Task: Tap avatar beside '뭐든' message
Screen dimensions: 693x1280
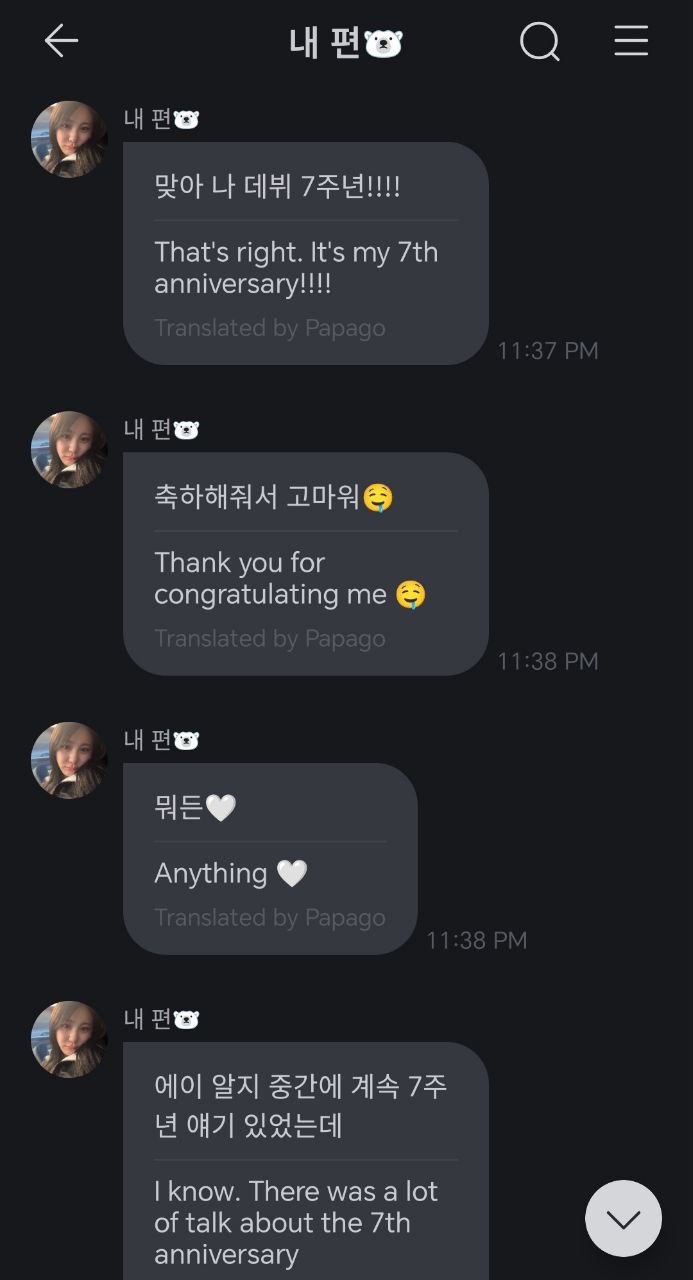Action: [x=70, y=760]
